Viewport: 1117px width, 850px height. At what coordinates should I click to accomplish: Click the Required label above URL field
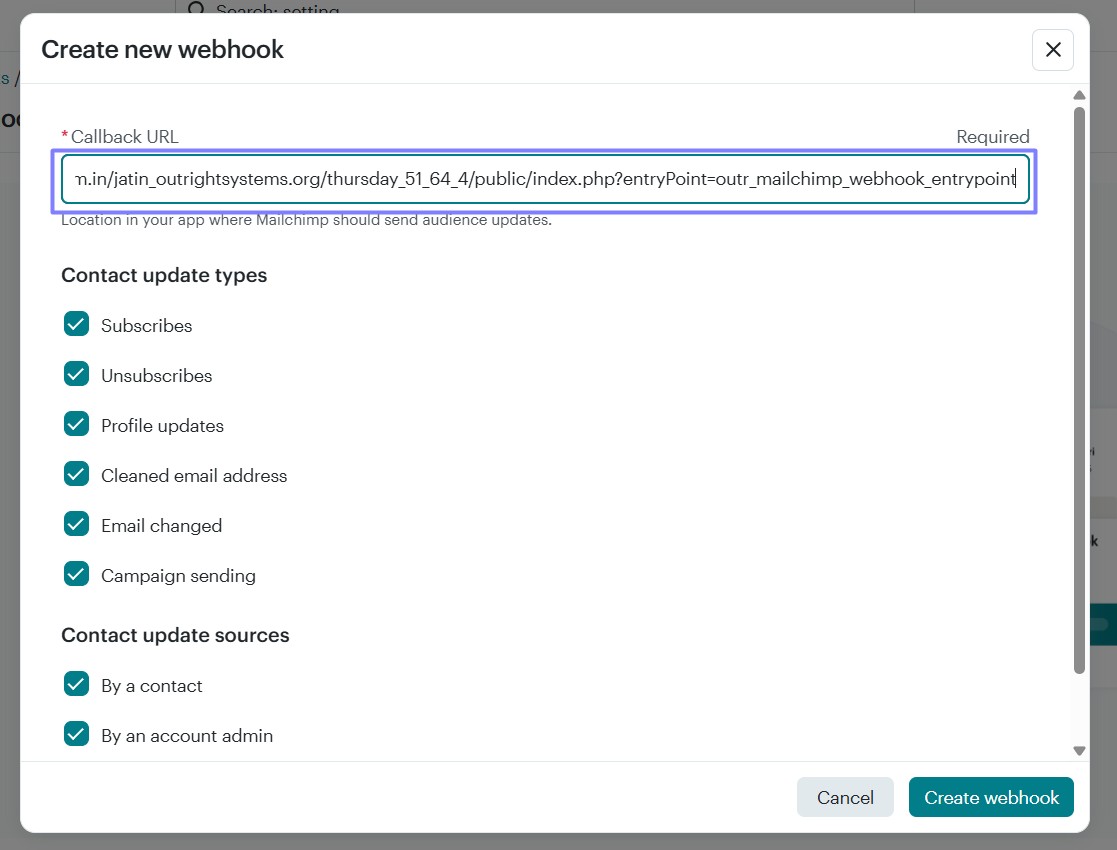[x=992, y=137]
